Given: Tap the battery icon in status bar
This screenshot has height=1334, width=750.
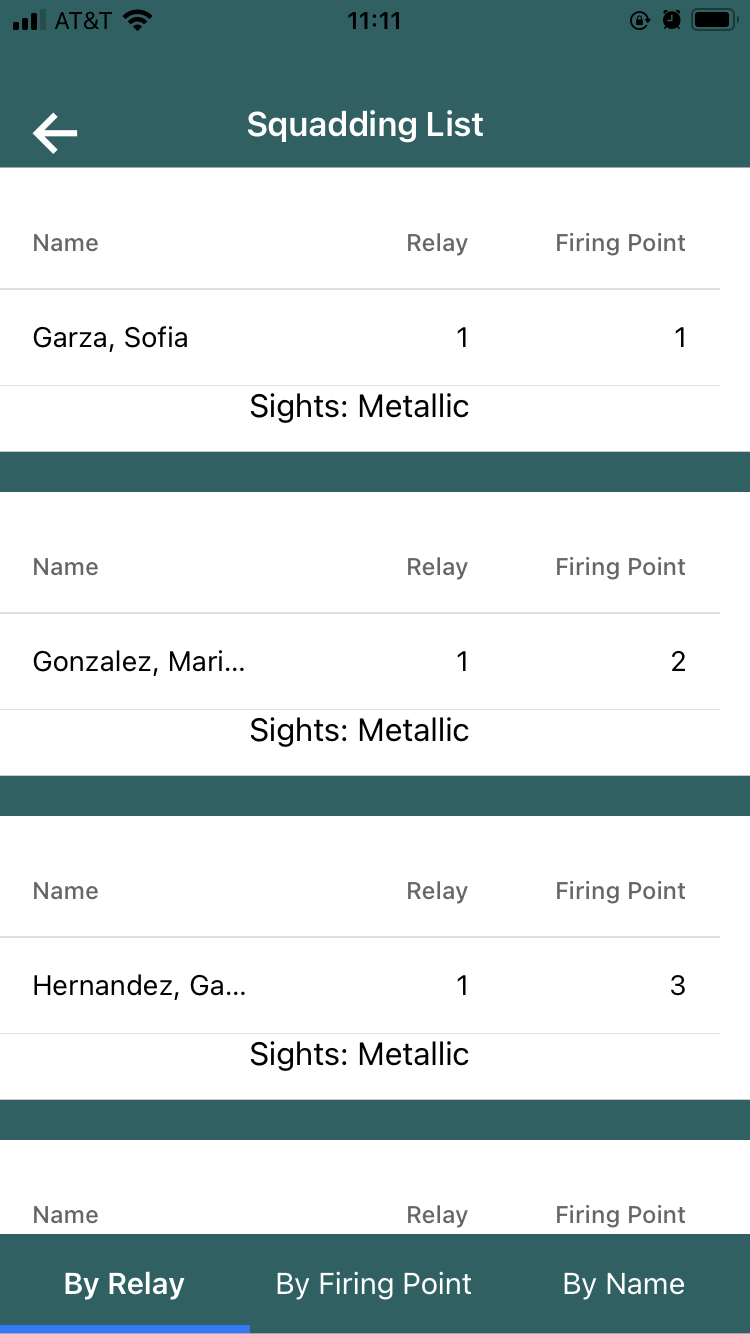Looking at the screenshot, I should coord(714,20).
